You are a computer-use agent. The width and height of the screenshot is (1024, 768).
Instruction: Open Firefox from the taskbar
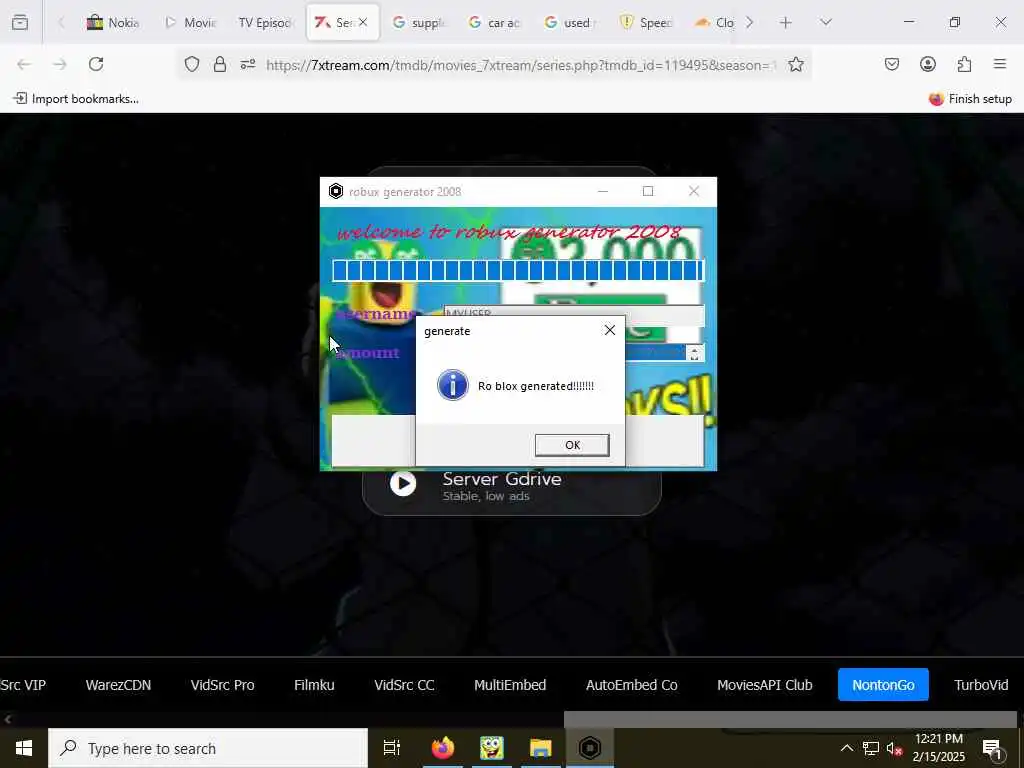(x=442, y=748)
